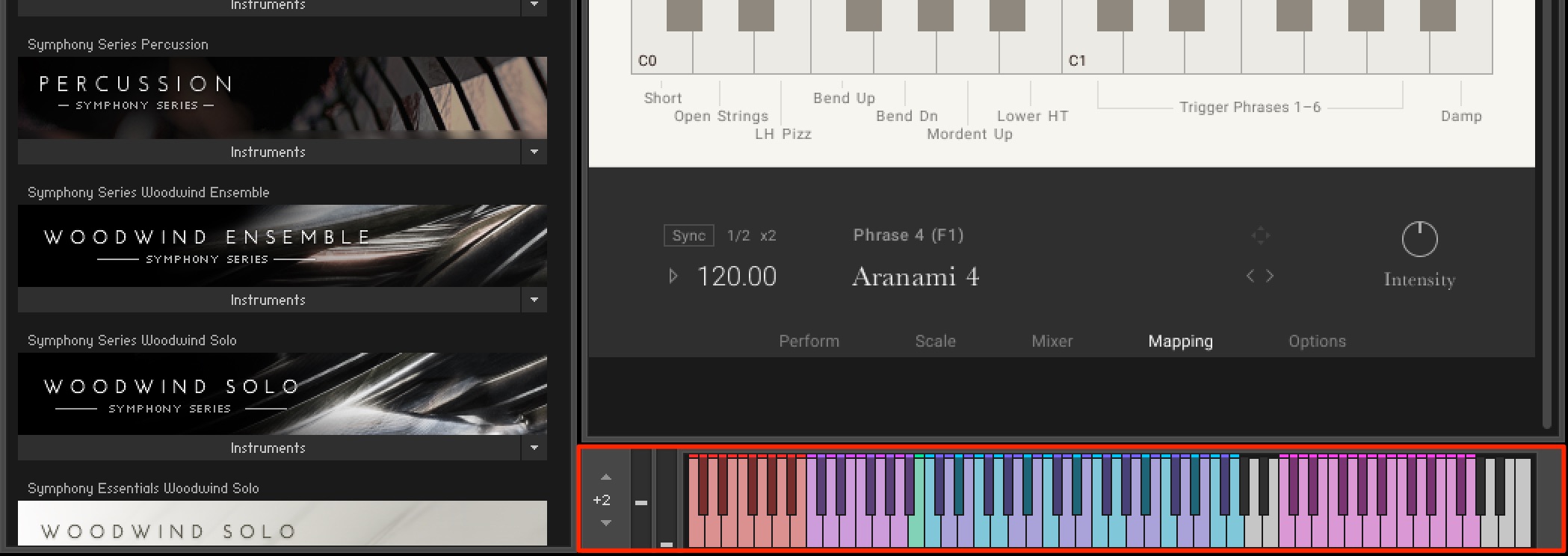This screenshot has height=556, width=1568.
Task: Click Instruments under Symphony Series Woodwind Solo
Action: coord(268,448)
